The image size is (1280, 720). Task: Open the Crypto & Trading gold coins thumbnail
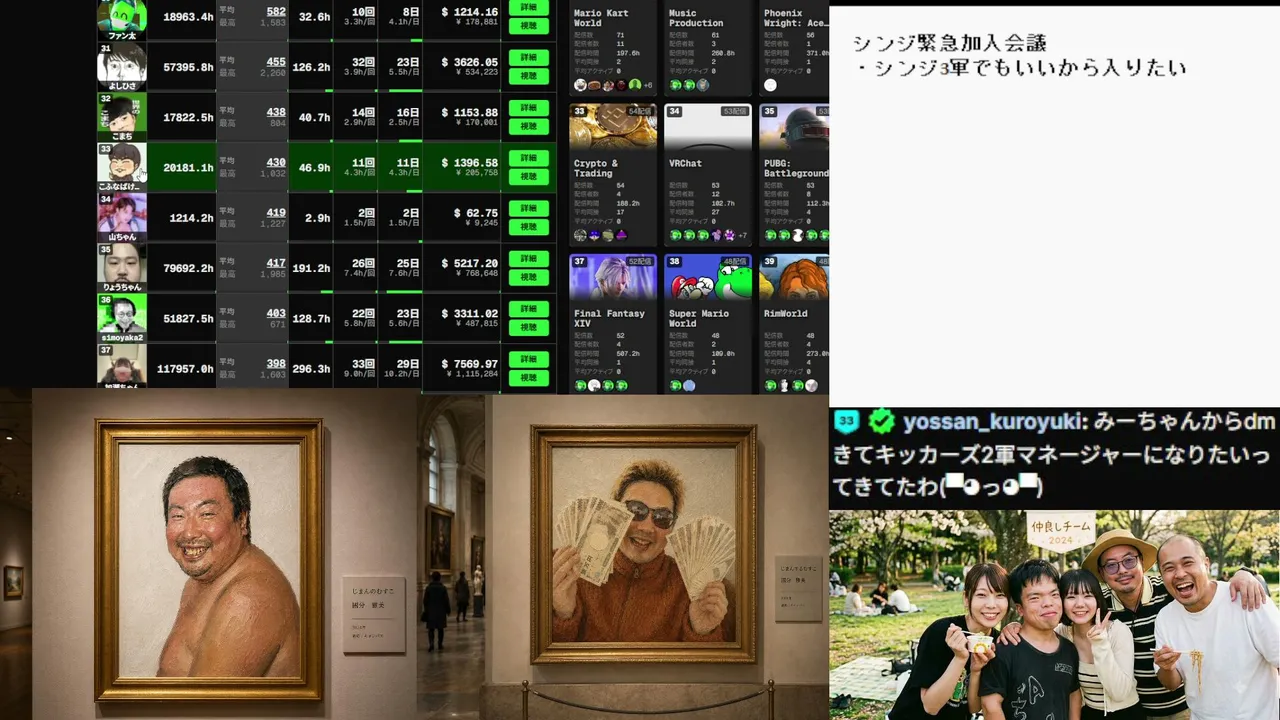click(613, 127)
